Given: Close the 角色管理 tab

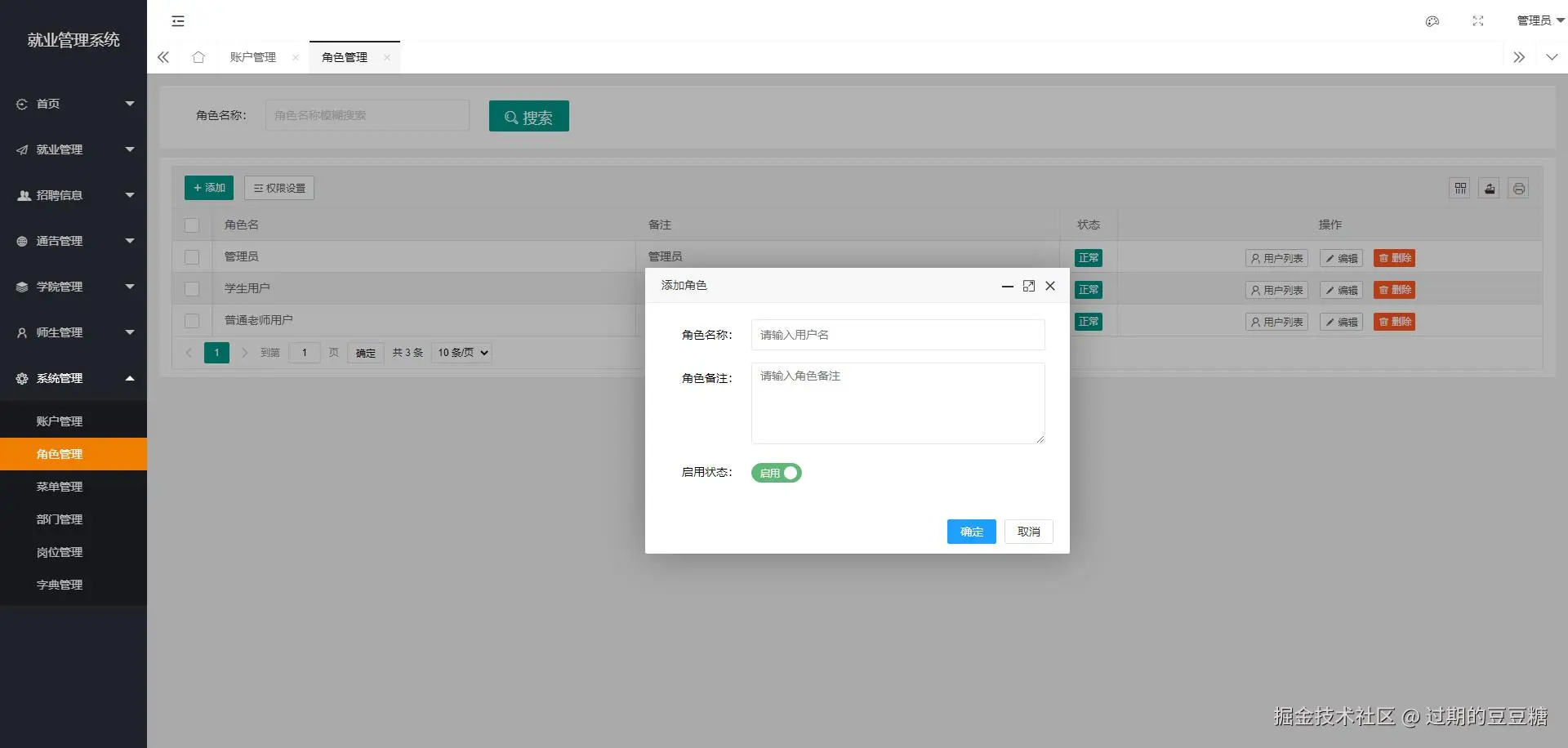Looking at the screenshot, I should (x=387, y=57).
